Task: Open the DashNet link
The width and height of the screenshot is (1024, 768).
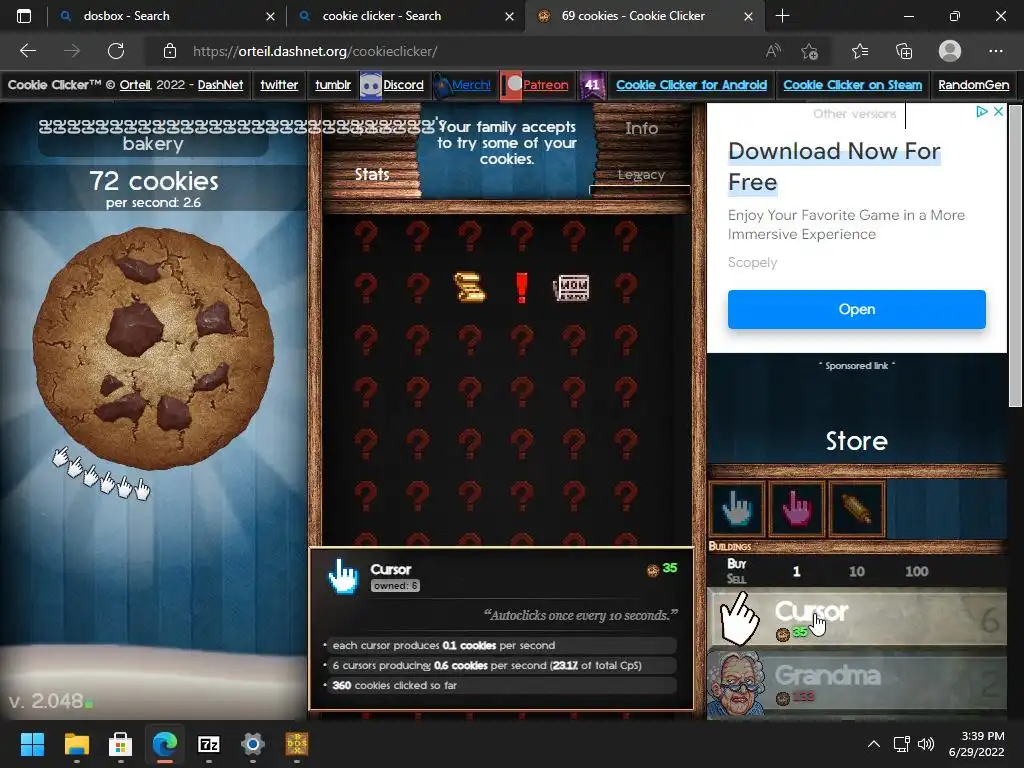Action: (x=220, y=85)
